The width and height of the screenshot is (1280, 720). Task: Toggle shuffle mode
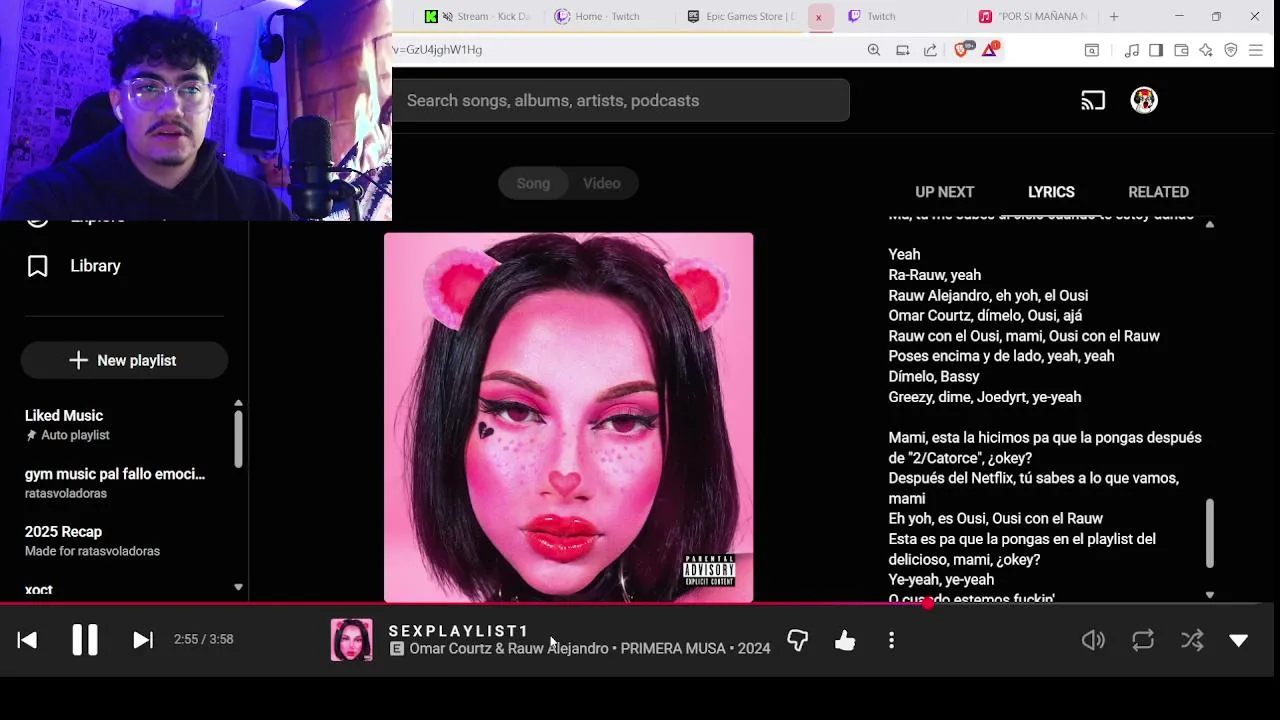tap(1192, 640)
